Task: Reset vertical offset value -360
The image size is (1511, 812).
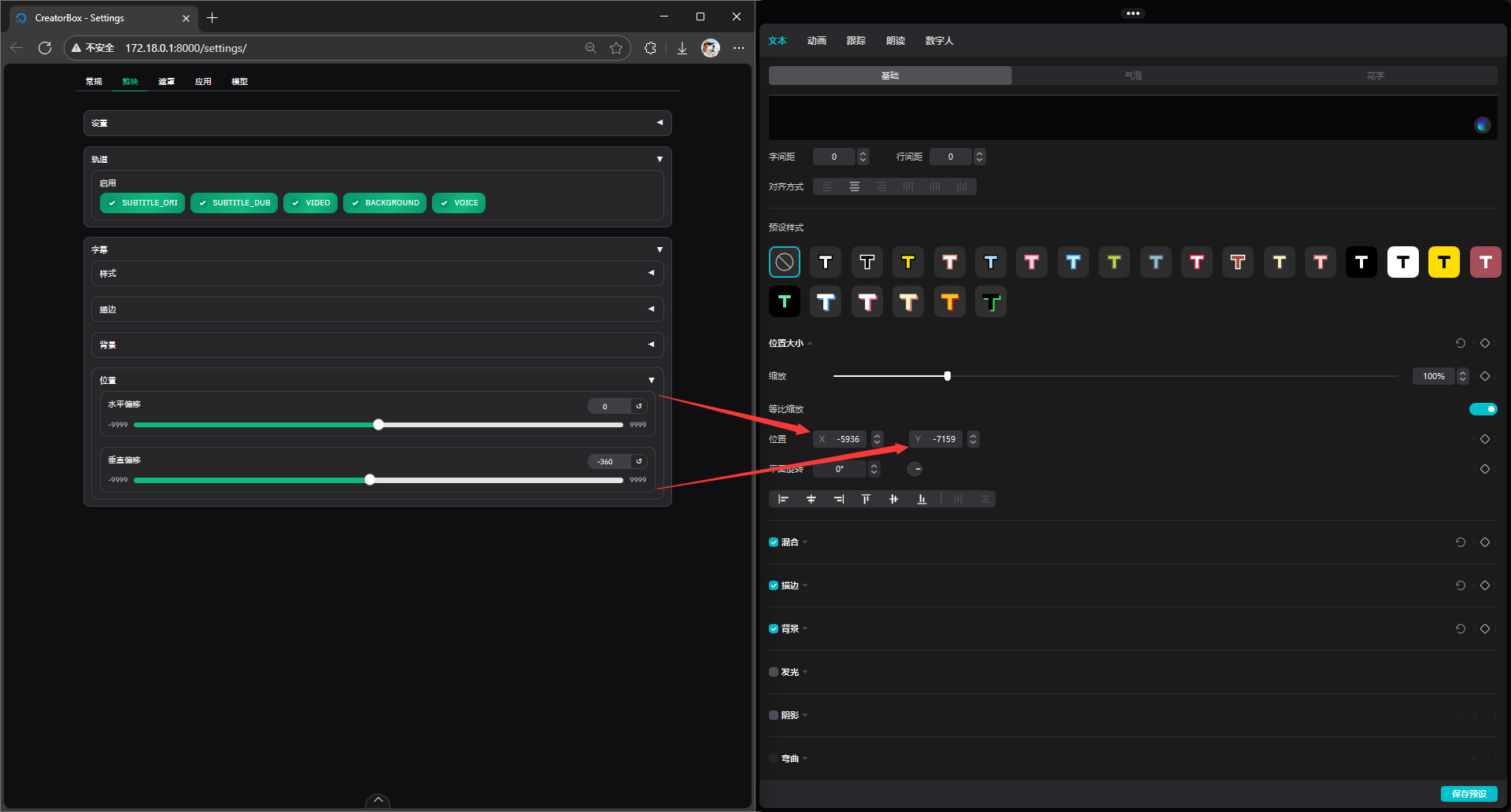Action: [639, 461]
